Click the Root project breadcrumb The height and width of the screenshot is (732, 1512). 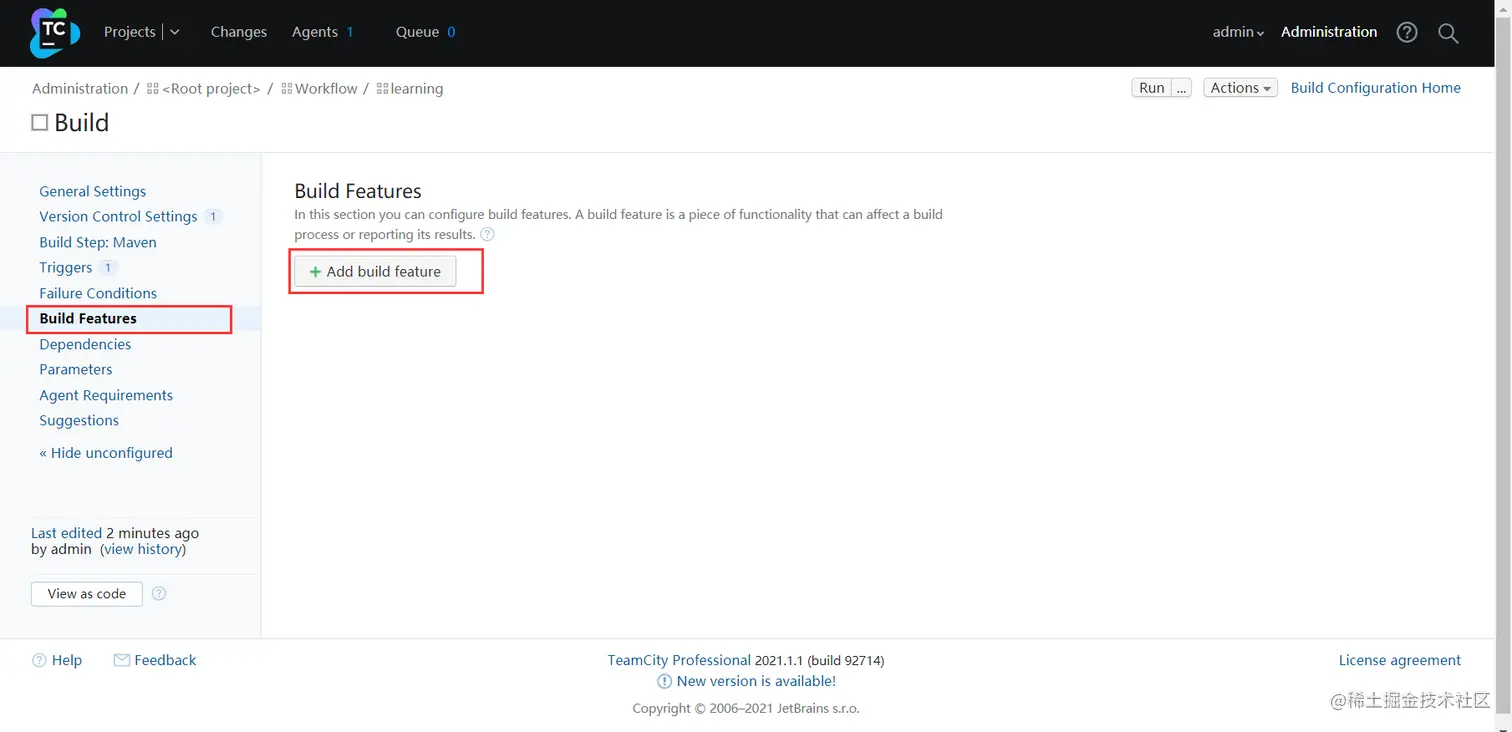[x=211, y=89]
